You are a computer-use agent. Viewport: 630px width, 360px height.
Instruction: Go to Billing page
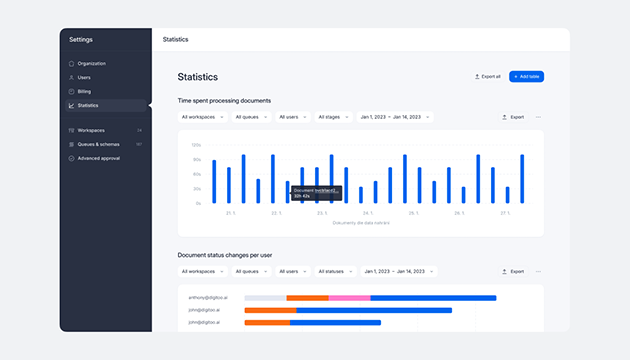pos(105,92)
